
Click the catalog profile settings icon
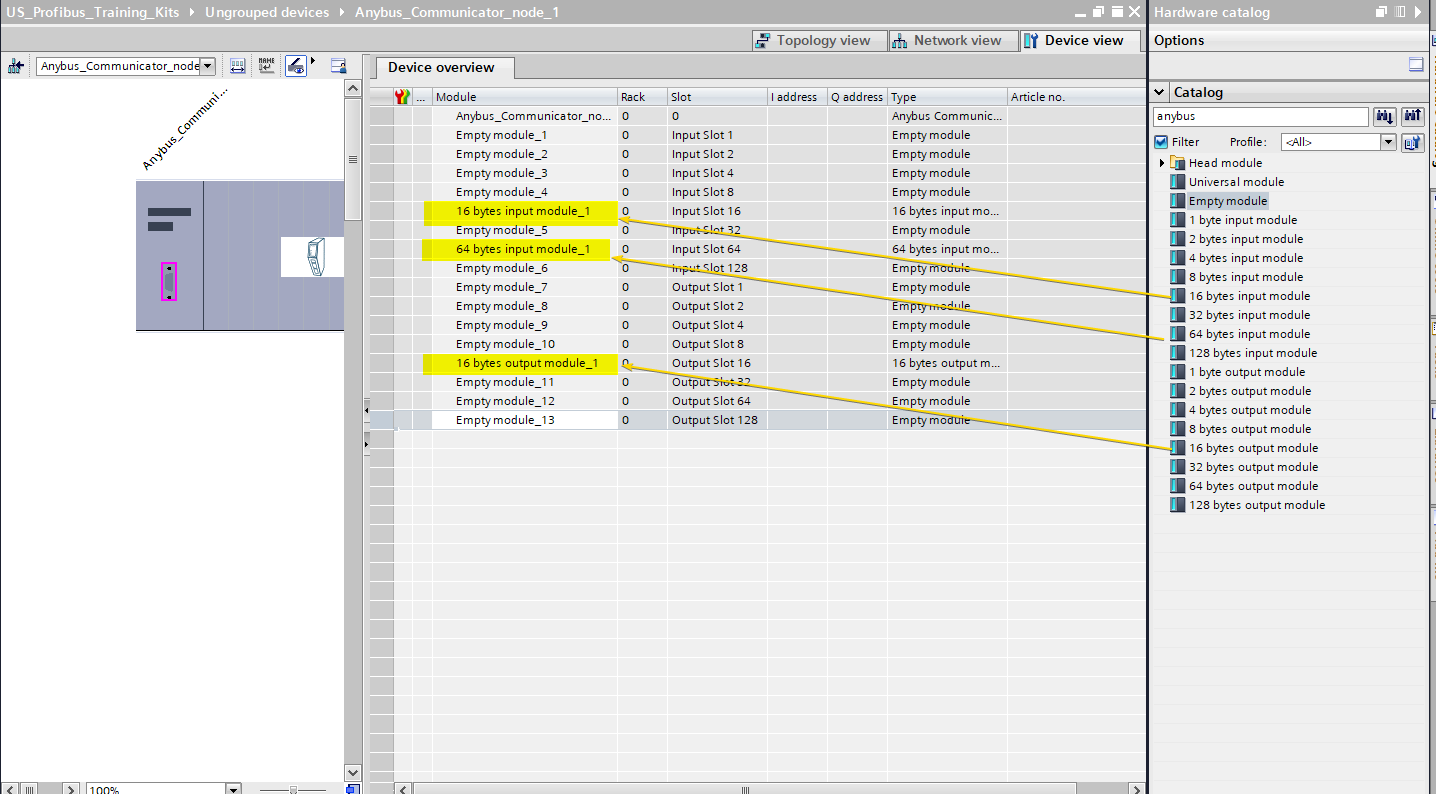point(1412,142)
